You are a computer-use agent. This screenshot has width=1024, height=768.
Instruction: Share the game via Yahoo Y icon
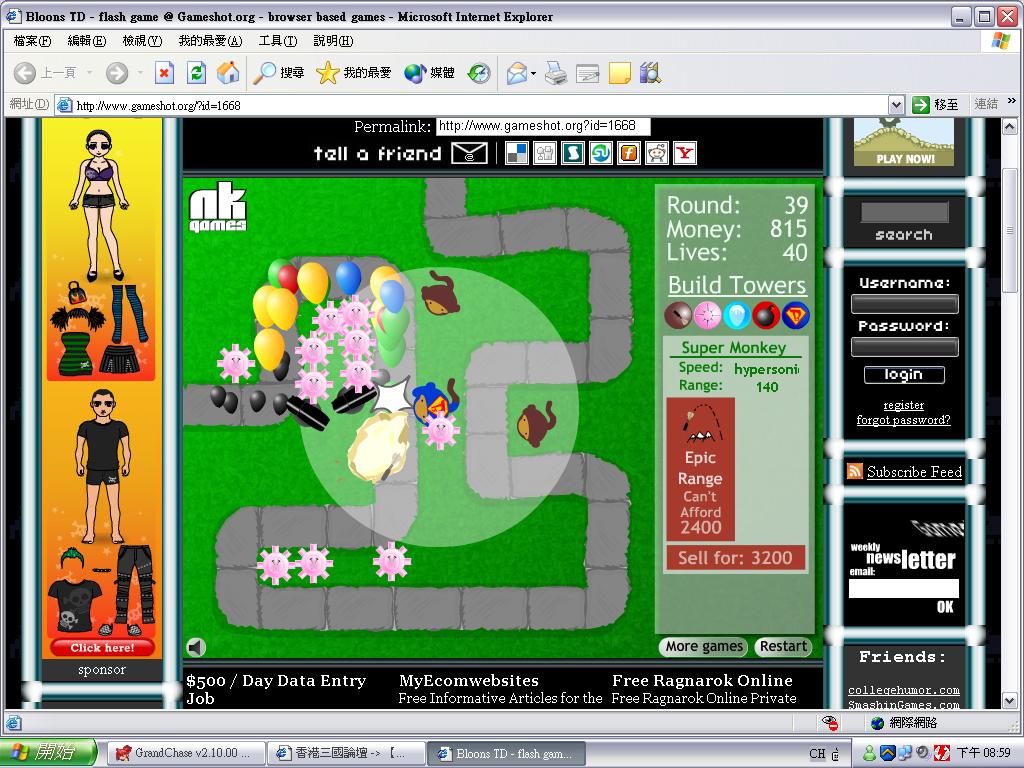click(x=685, y=153)
